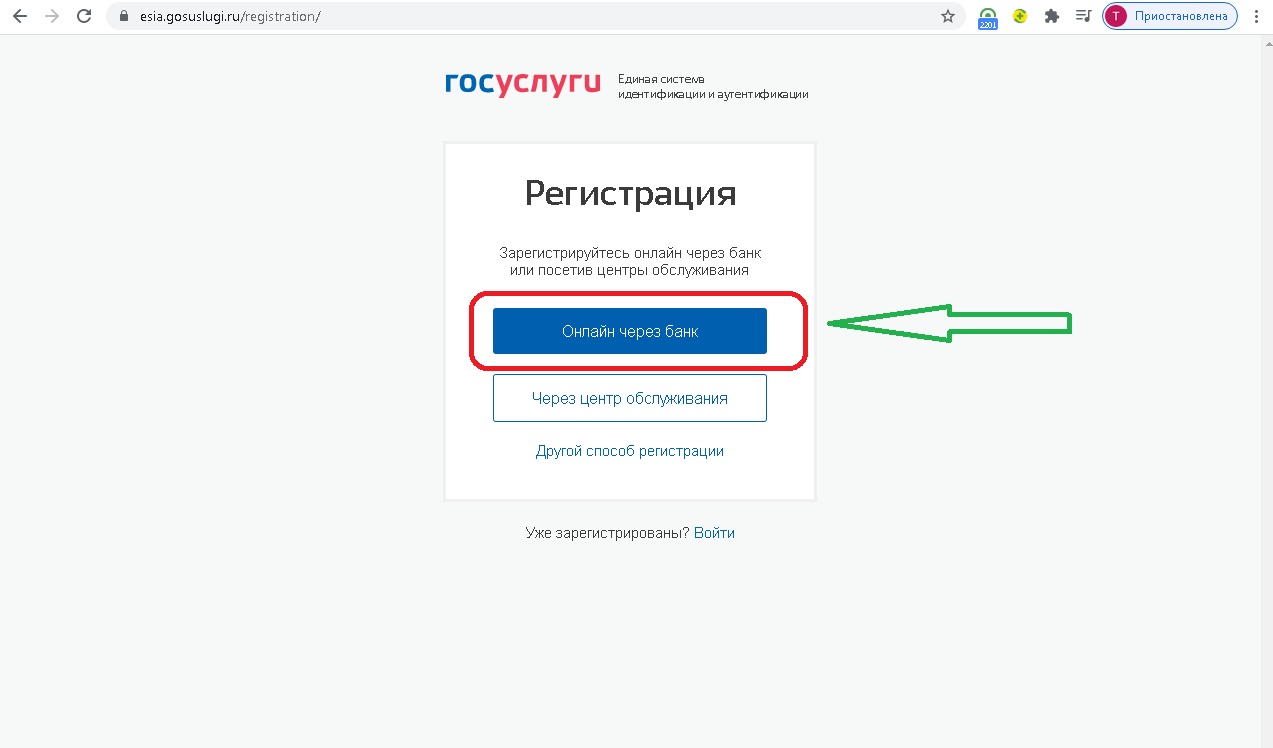The width and height of the screenshot is (1273, 748).
Task: Bookmark this page with the star icon
Action: (948, 17)
